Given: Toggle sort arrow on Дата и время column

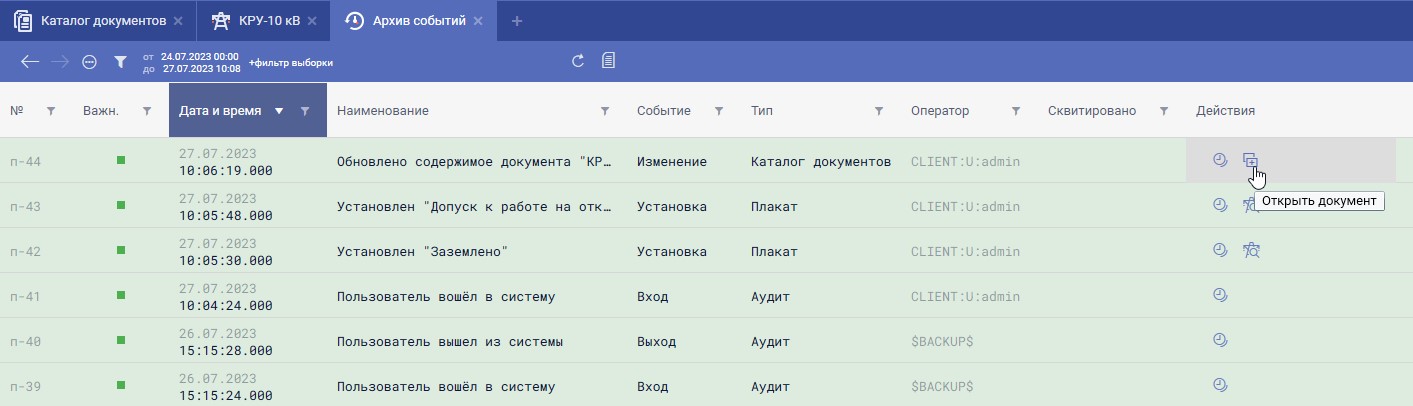Looking at the screenshot, I should (279, 111).
